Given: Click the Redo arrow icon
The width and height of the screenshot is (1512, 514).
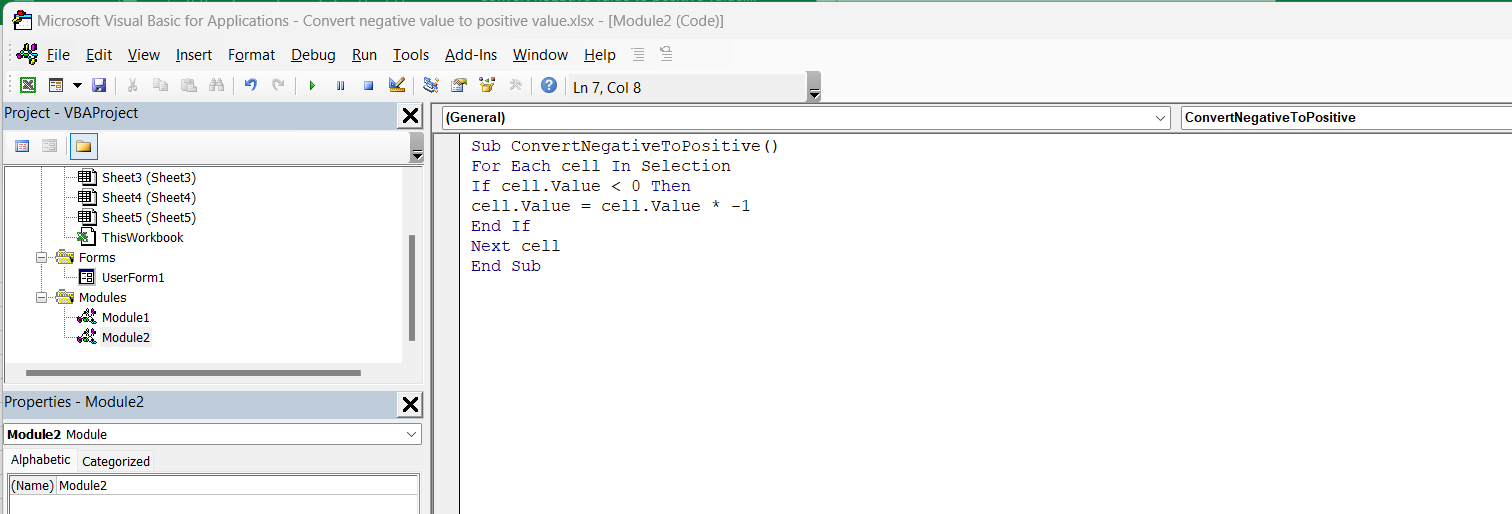Looking at the screenshot, I should coord(278,86).
